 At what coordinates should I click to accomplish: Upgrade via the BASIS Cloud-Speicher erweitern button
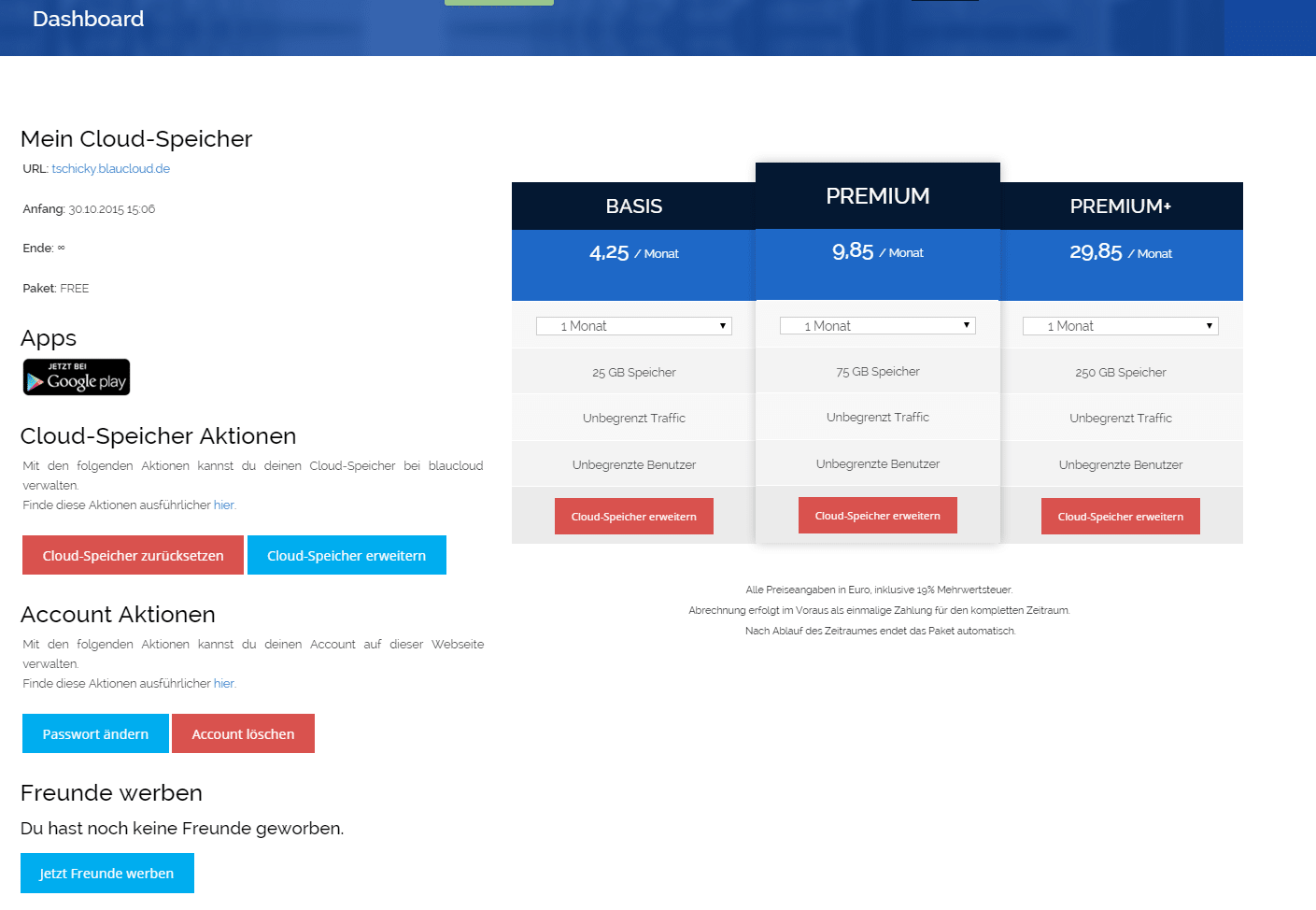click(x=633, y=517)
